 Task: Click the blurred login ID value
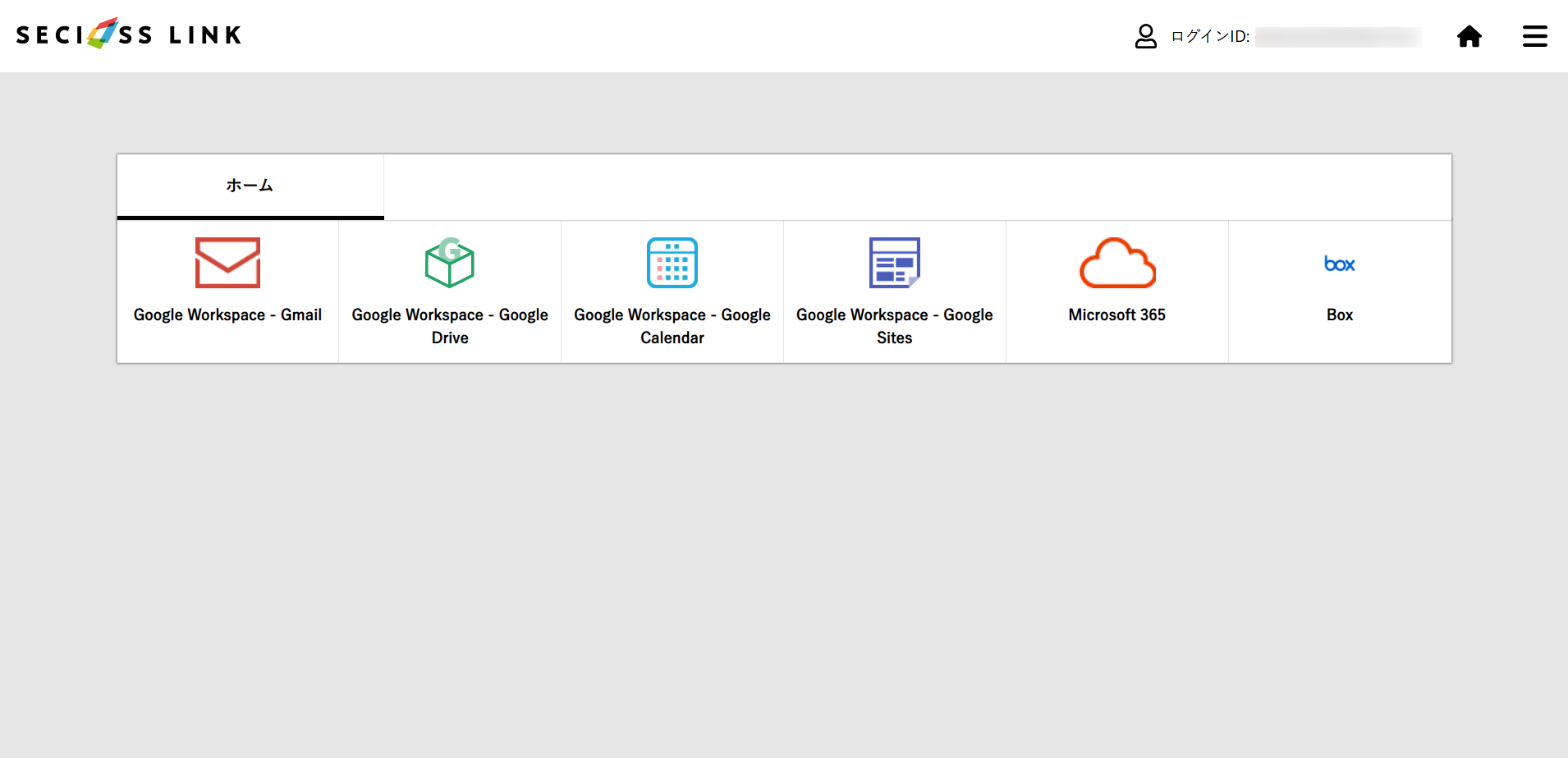1338,37
